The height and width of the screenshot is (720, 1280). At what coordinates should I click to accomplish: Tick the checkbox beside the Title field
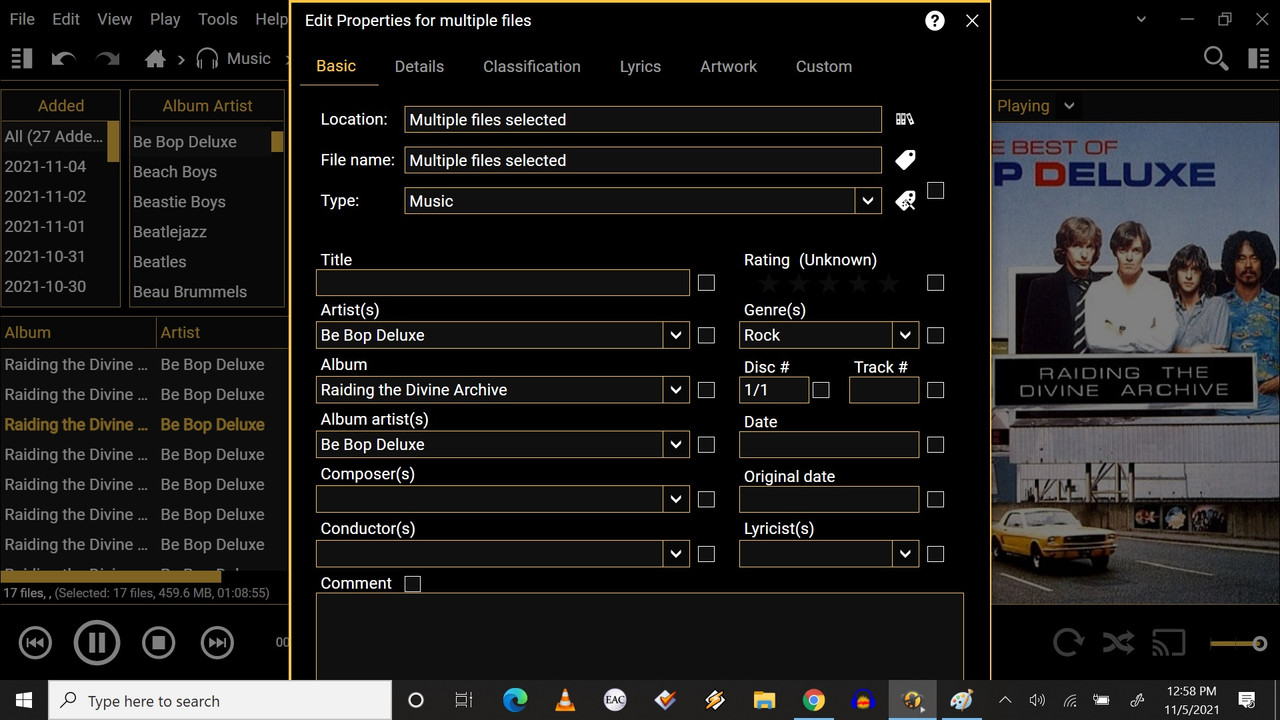tap(706, 283)
